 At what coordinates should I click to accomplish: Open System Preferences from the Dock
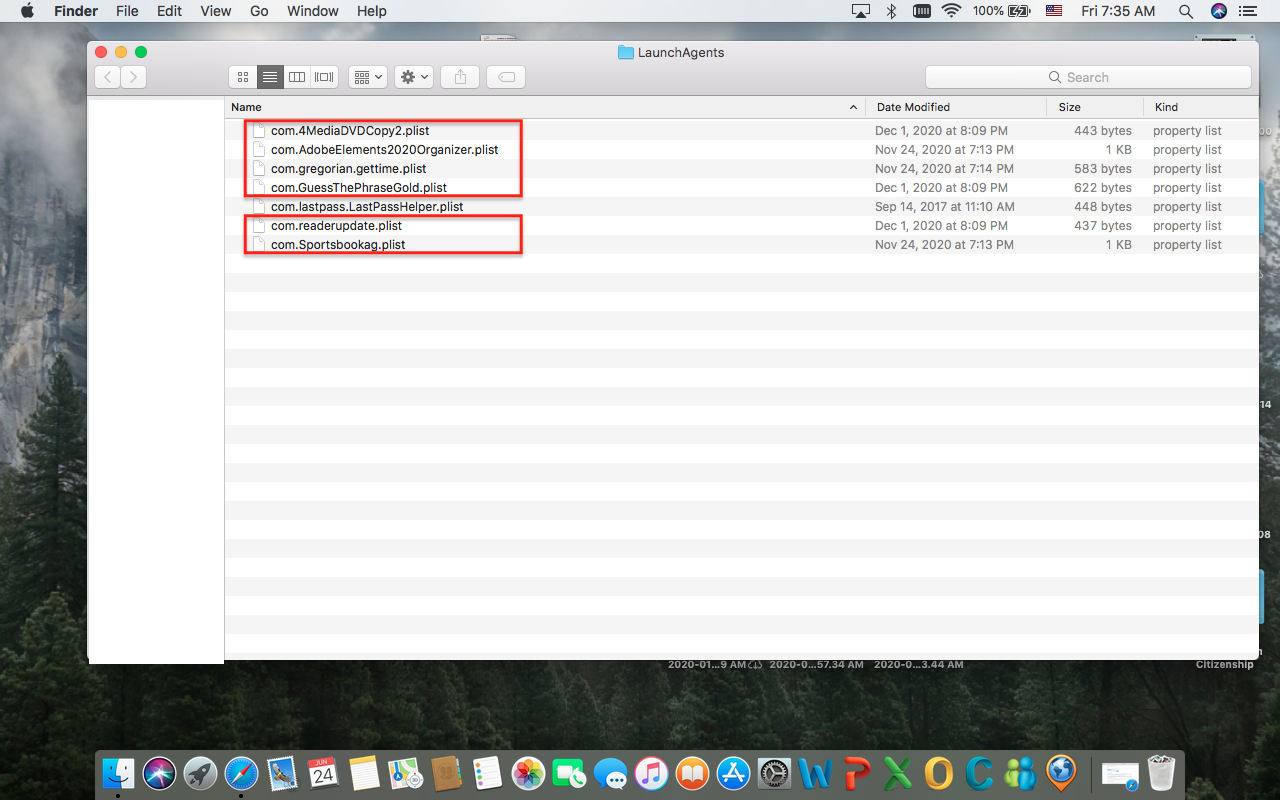pyautogui.click(x=774, y=773)
